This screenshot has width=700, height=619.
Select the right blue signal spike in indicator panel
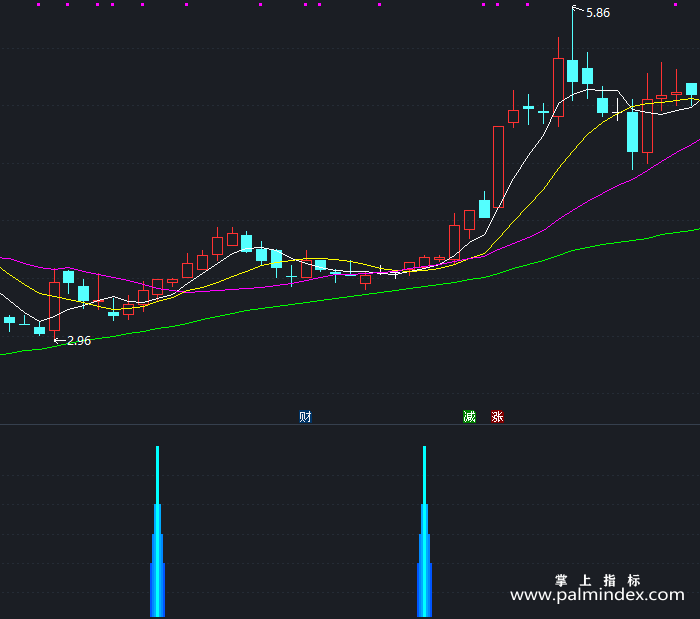point(425,531)
